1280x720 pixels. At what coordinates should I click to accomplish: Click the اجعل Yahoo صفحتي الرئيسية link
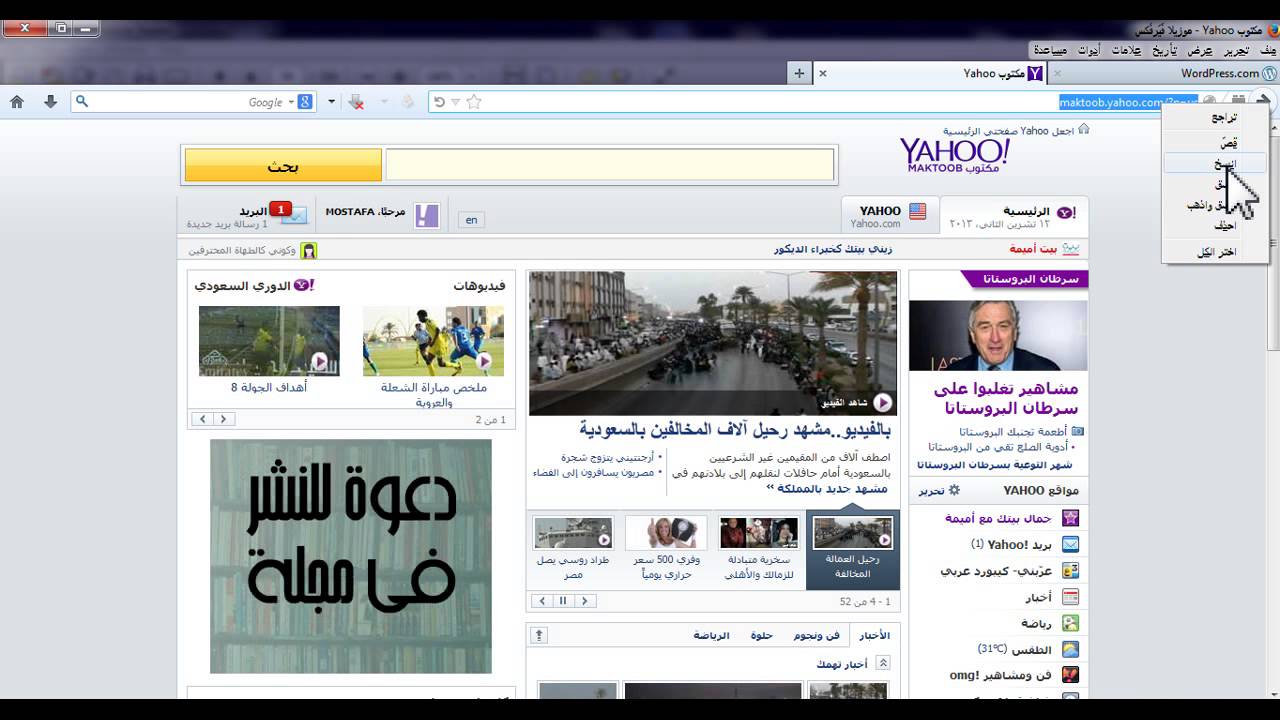pos(1010,130)
